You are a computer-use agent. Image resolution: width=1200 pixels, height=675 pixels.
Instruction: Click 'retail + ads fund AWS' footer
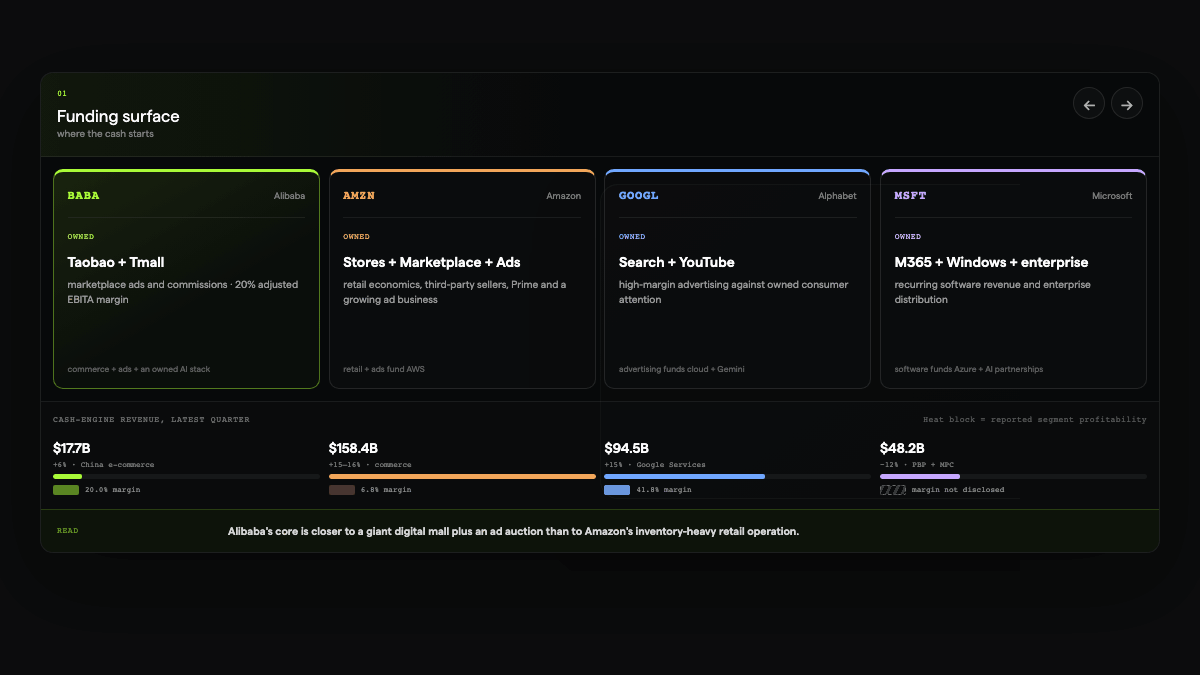pos(384,369)
